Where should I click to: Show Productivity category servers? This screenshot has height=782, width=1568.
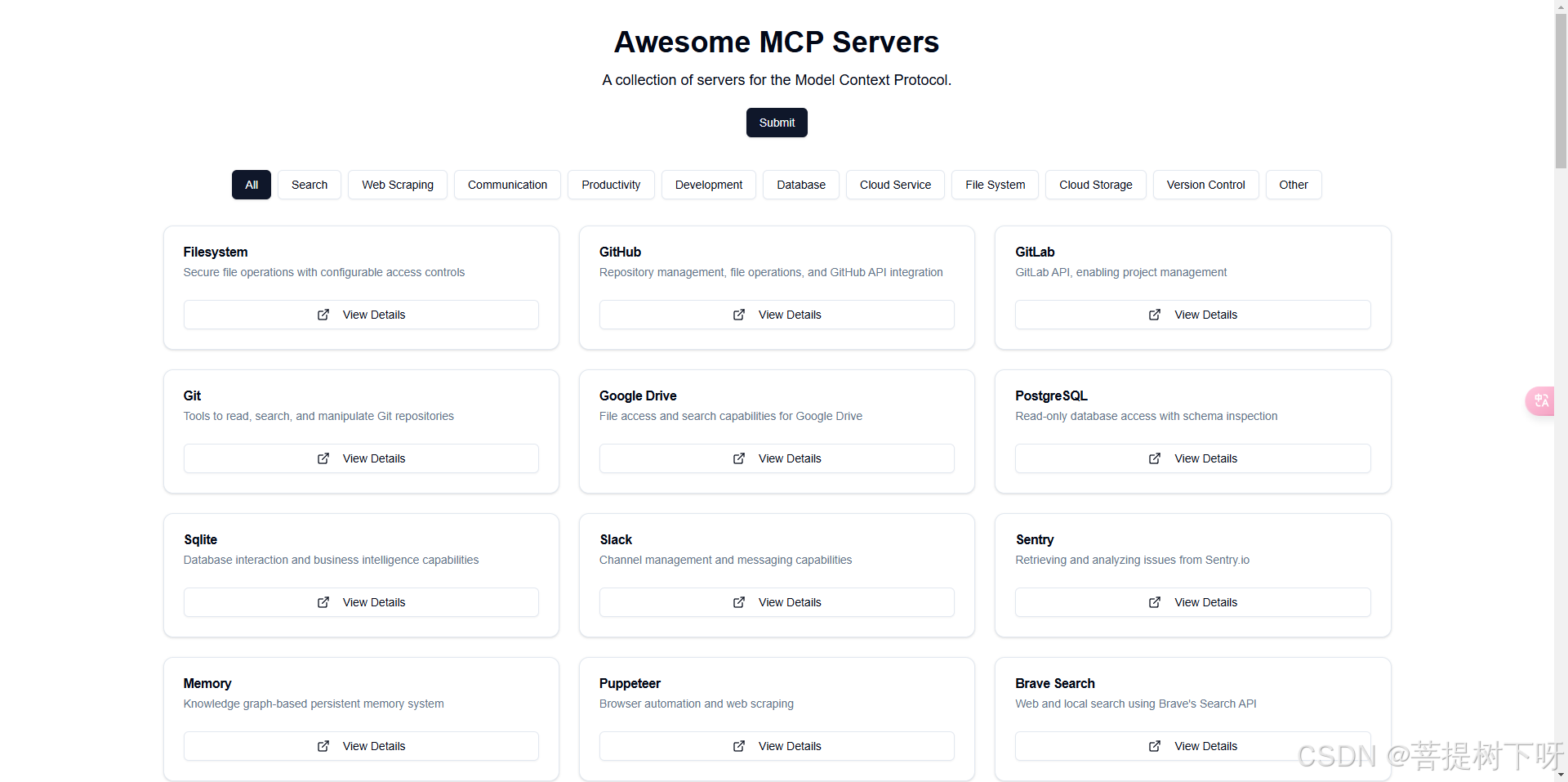point(611,185)
